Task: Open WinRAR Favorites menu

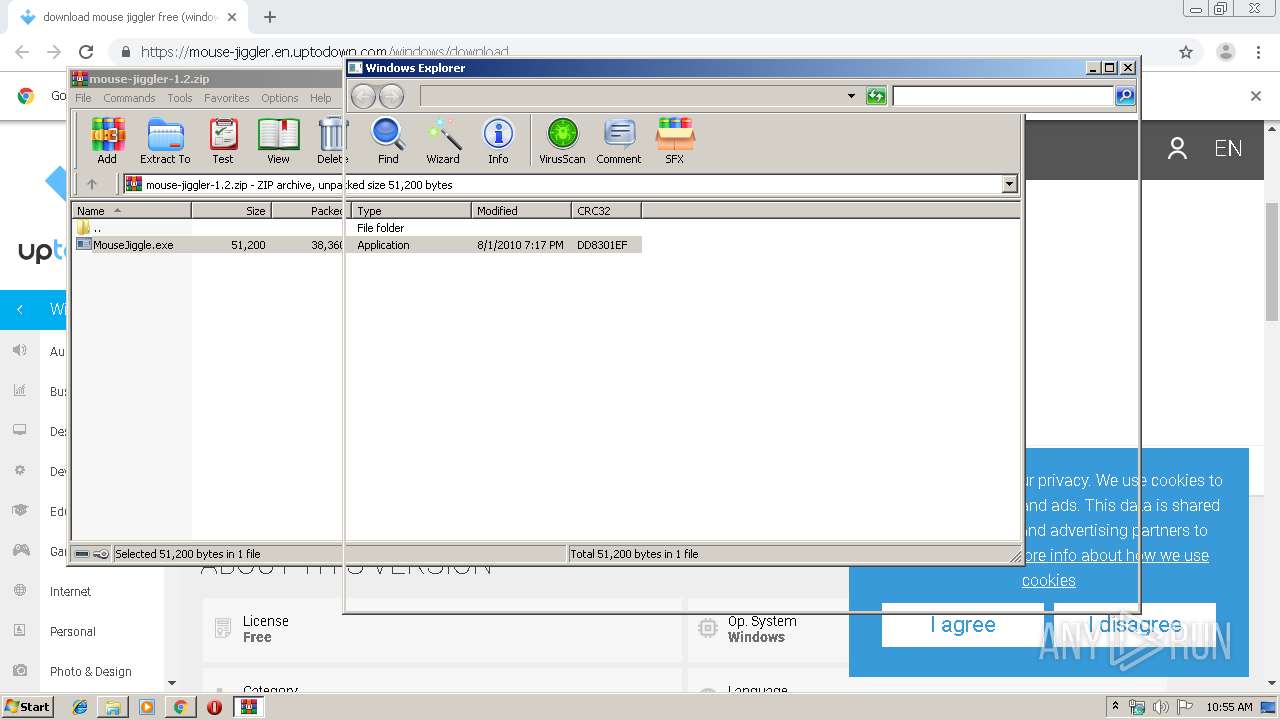Action: pos(227,98)
